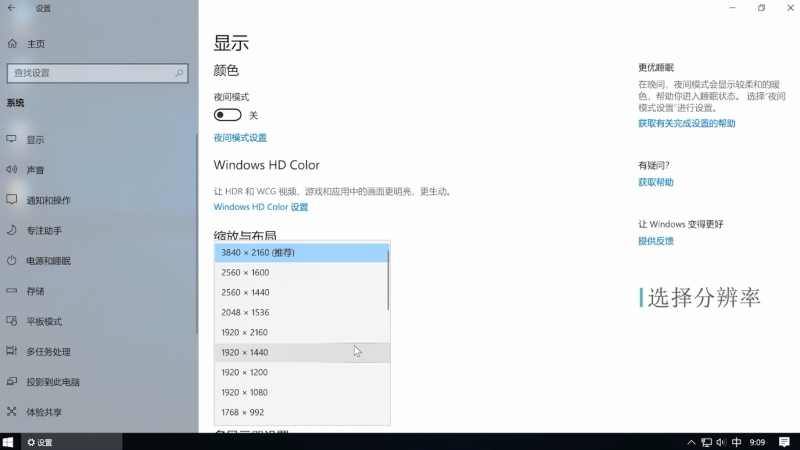Viewport: 800px width, 450px height.
Task: Select 1768 × 992 resolution option
Action: pyautogui.click(x=302, y=412)
